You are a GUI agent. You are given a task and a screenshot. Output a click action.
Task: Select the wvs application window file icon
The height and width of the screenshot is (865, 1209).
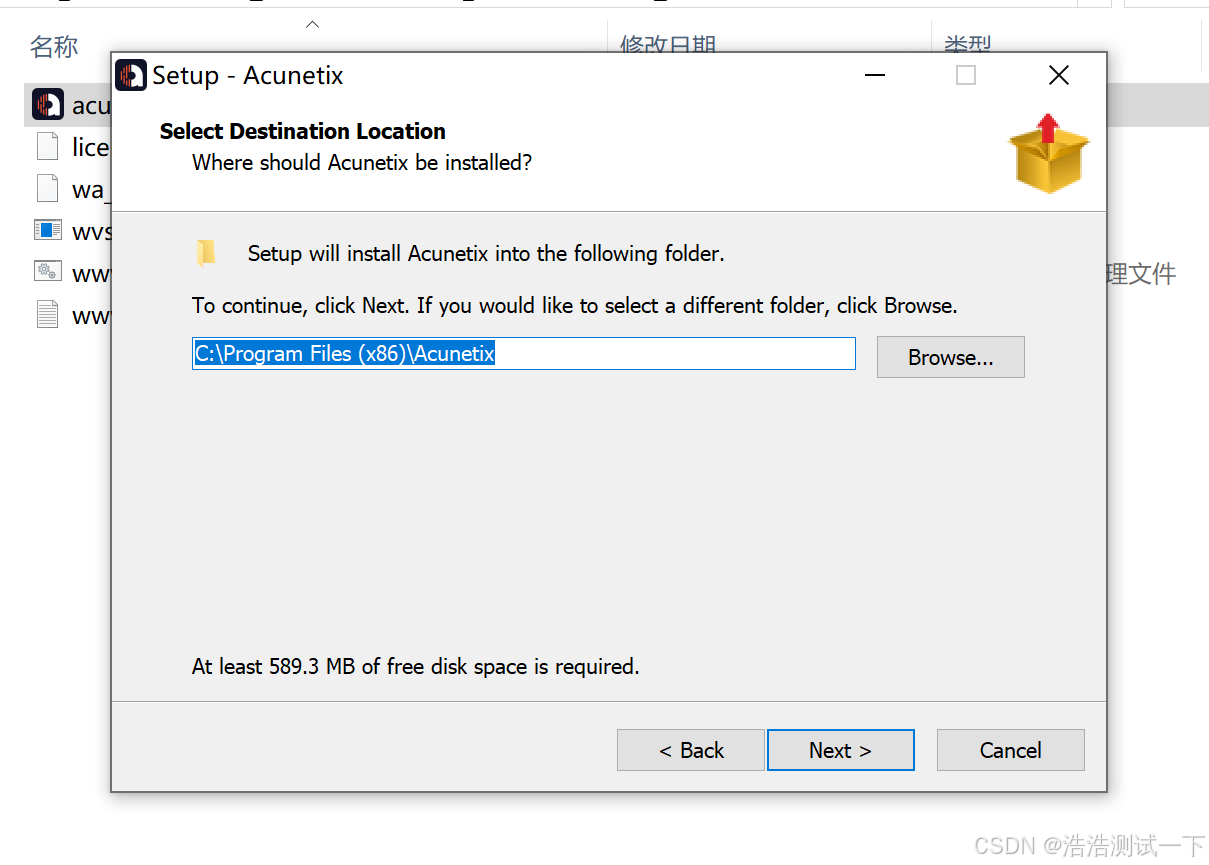[48, 230]
